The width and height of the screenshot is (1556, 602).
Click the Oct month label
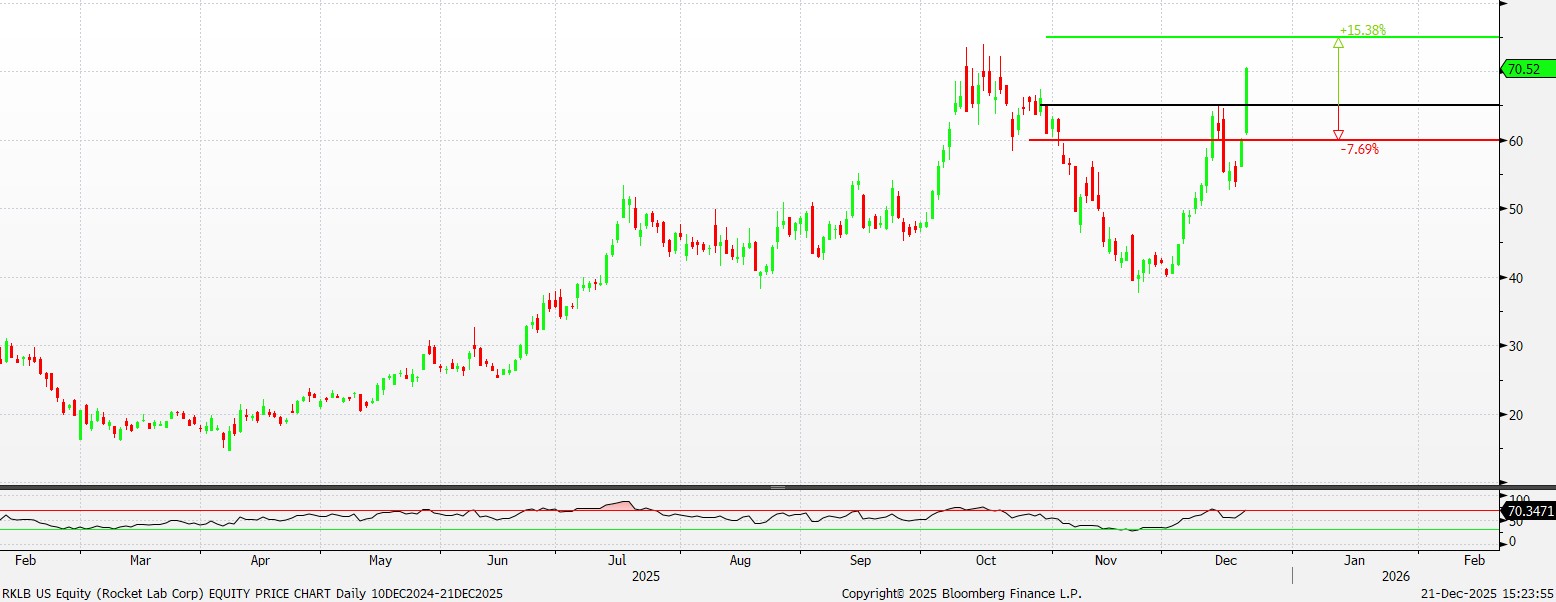point(986,561)
